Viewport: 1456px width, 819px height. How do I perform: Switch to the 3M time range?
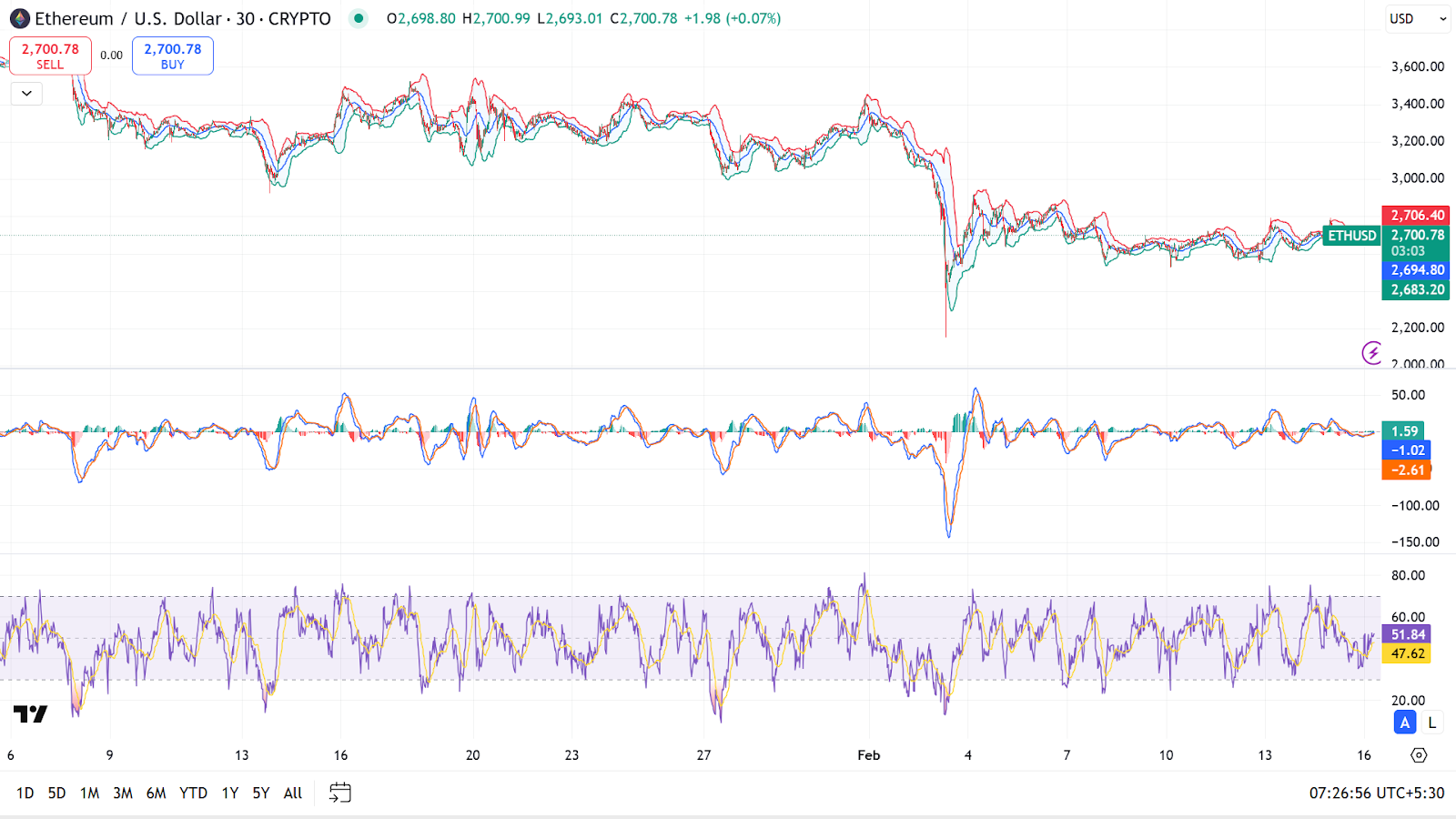[x=123, y=793]
